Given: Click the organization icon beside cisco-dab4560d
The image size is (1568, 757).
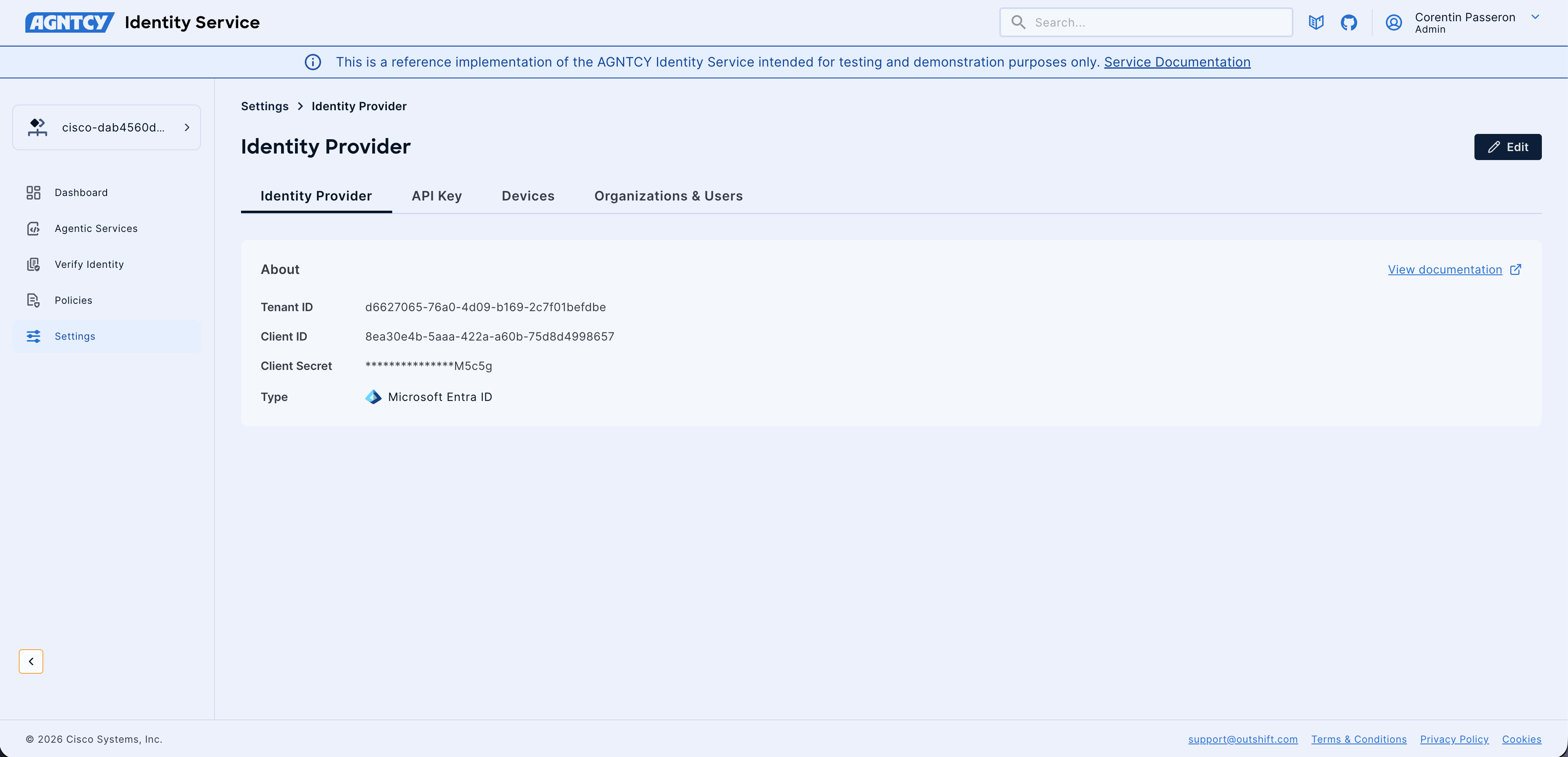Looking at the screenshot, I should [37, 127].
